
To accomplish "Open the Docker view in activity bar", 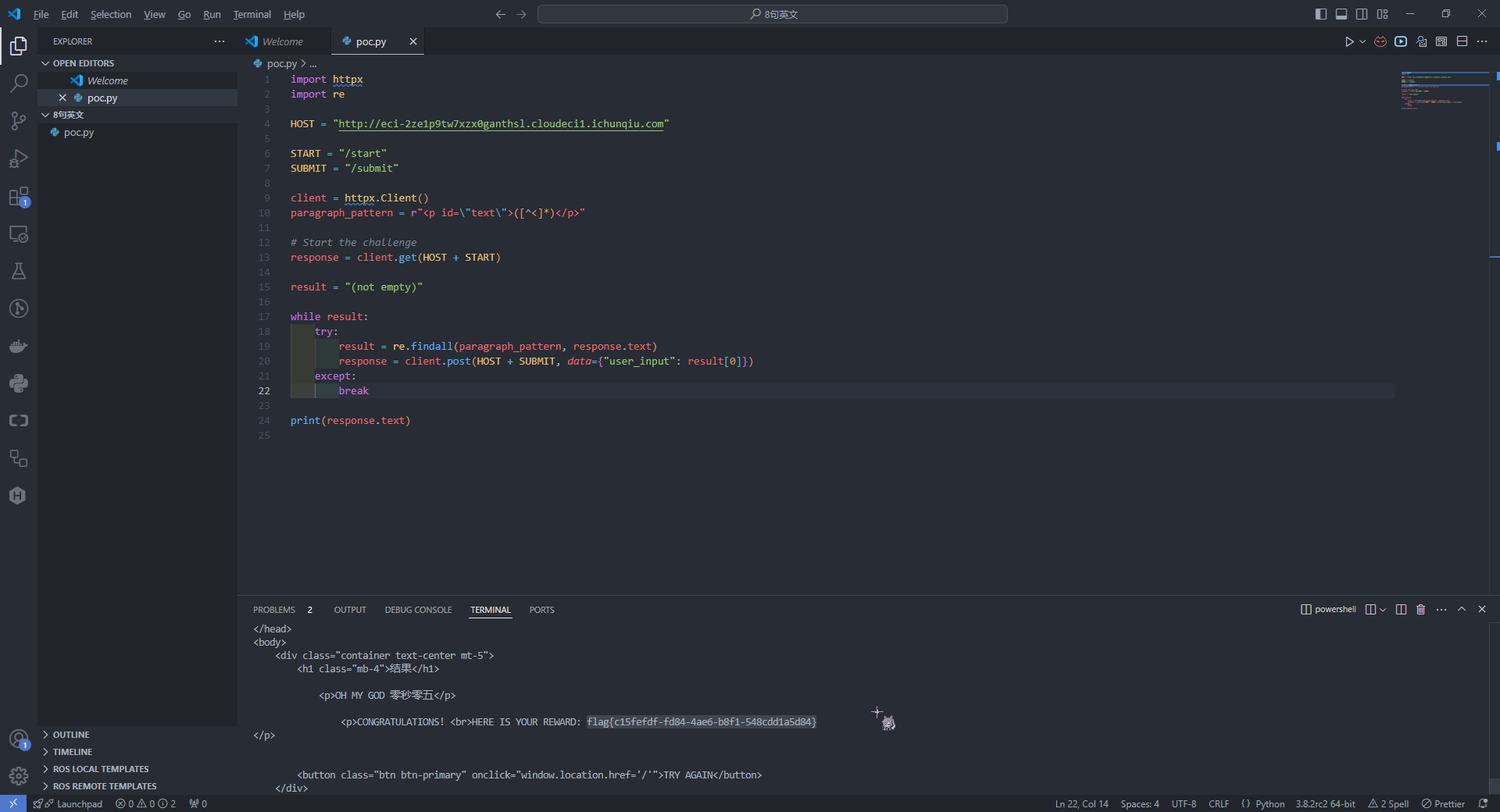I will [x=19, y=346].
